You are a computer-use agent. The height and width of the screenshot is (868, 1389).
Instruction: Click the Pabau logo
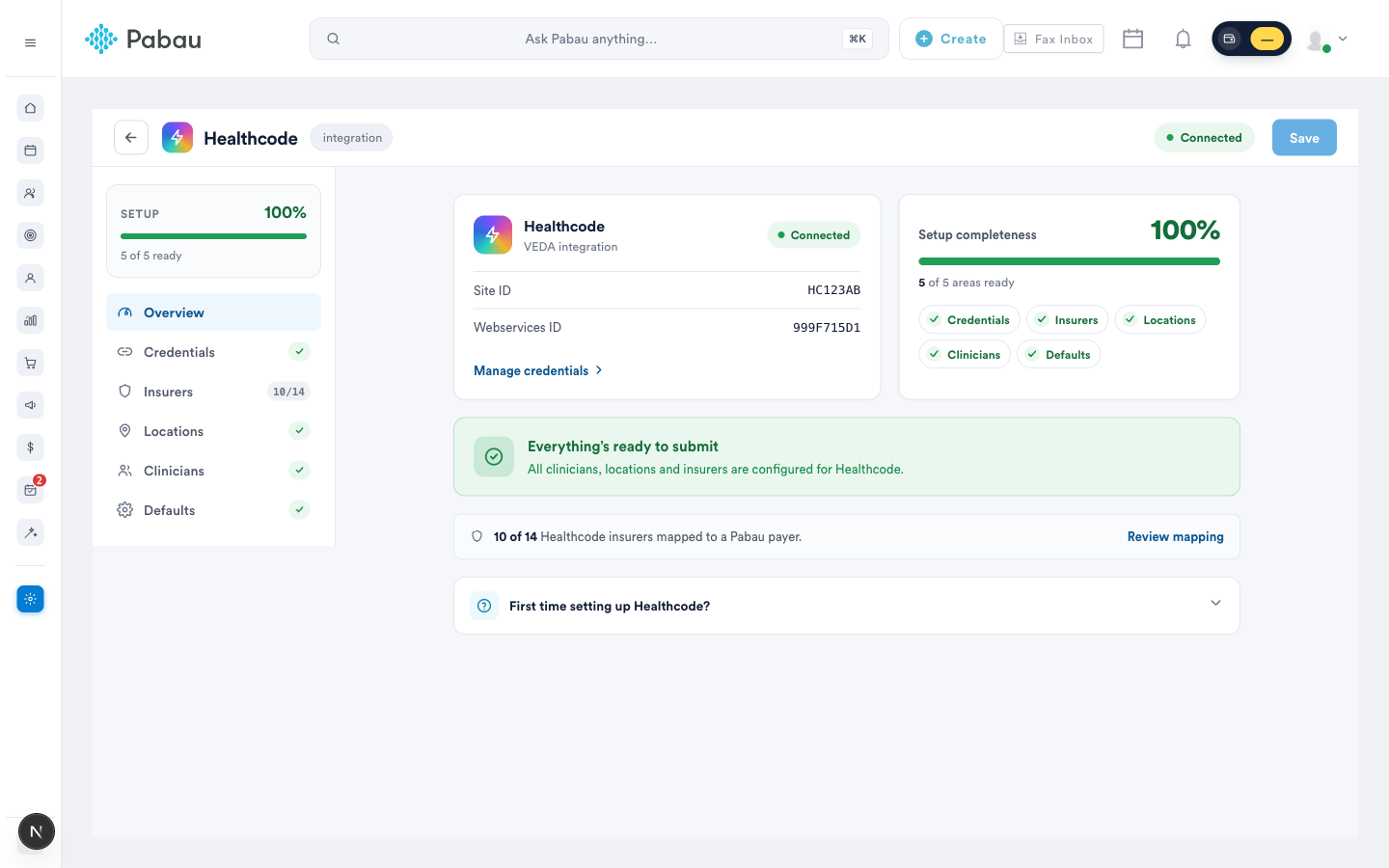pyautogui.click(x=143, y=39)
